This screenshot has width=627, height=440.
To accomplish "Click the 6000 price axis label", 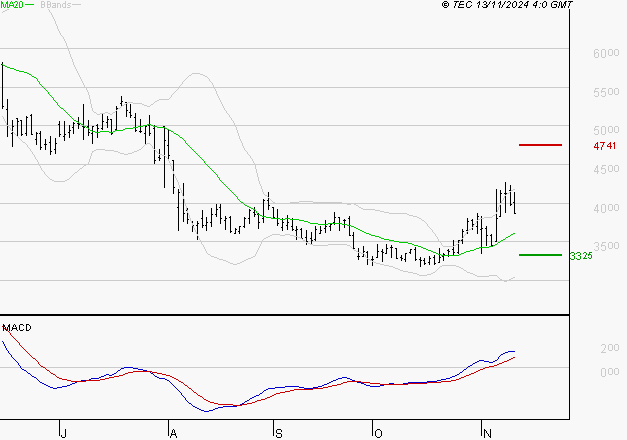I will pos(606,53).
